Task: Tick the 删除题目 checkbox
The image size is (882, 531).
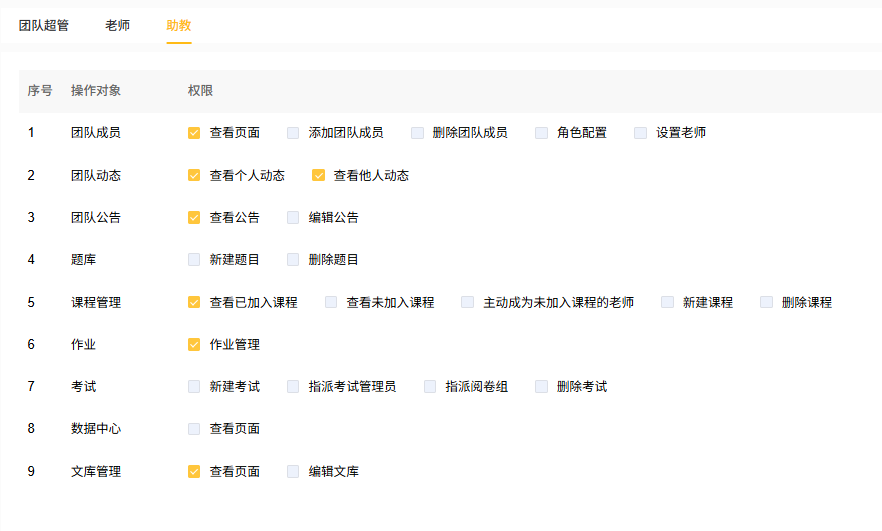Action: point(293,260)
